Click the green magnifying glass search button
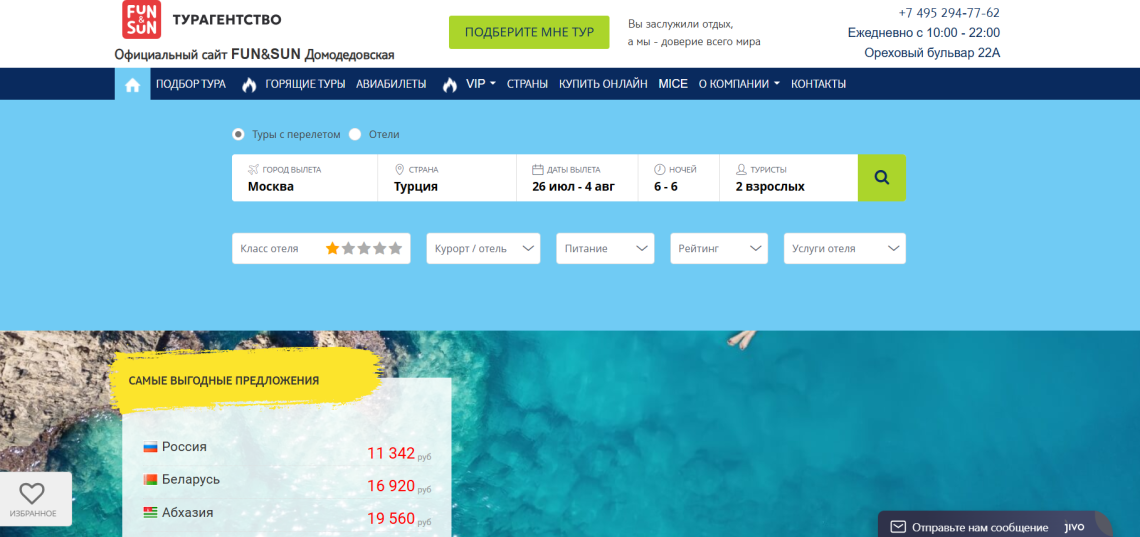1140x537 pixels. 882,177
